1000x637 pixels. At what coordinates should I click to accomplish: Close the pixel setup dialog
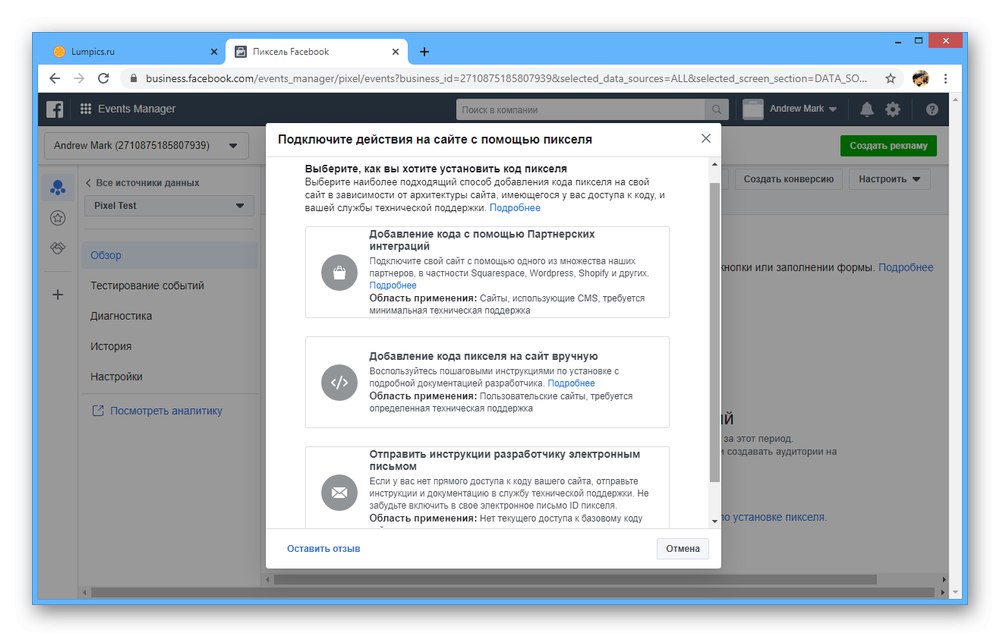pos(705,138)
